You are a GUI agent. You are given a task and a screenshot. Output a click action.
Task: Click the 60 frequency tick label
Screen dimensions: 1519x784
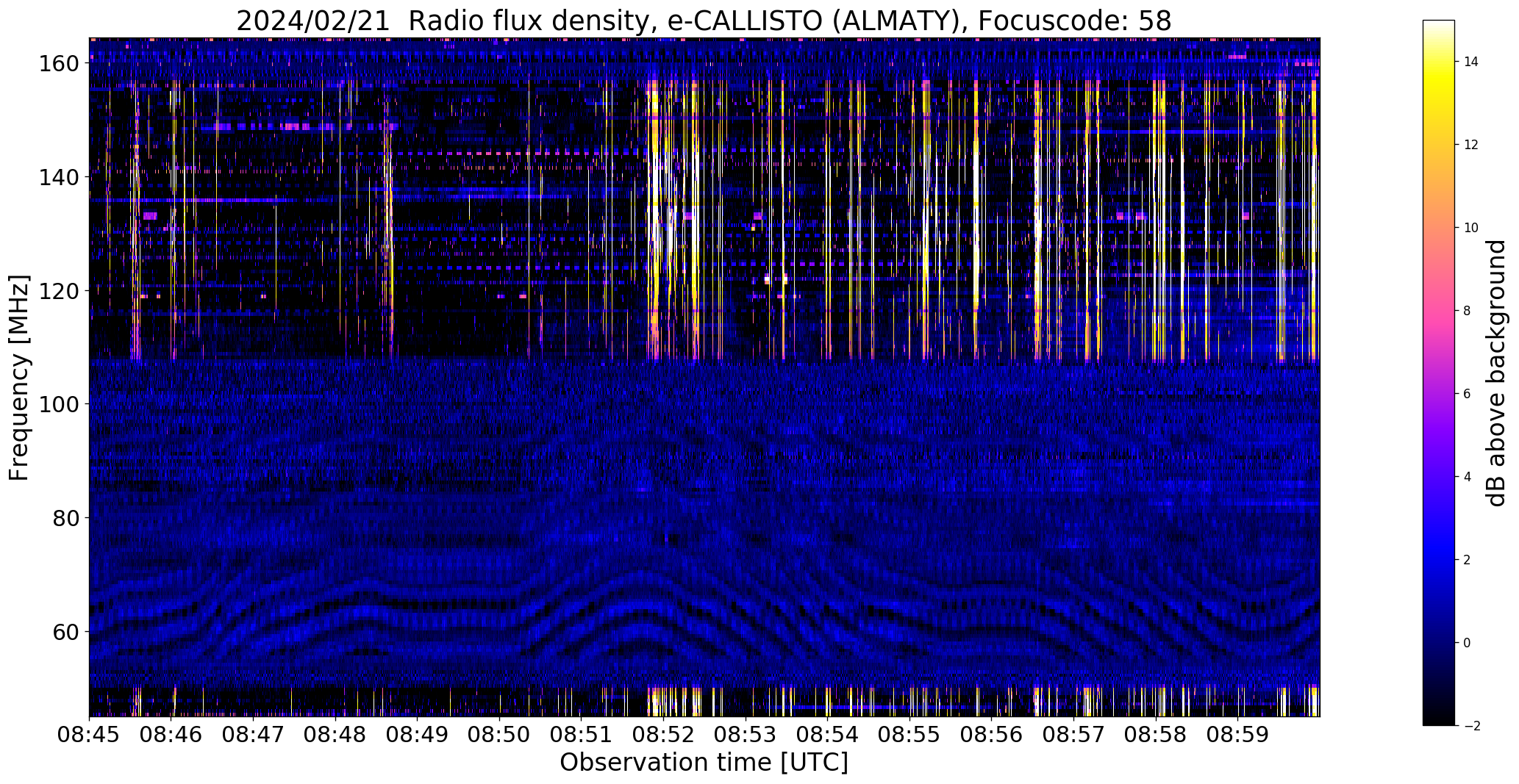[65, 632]
